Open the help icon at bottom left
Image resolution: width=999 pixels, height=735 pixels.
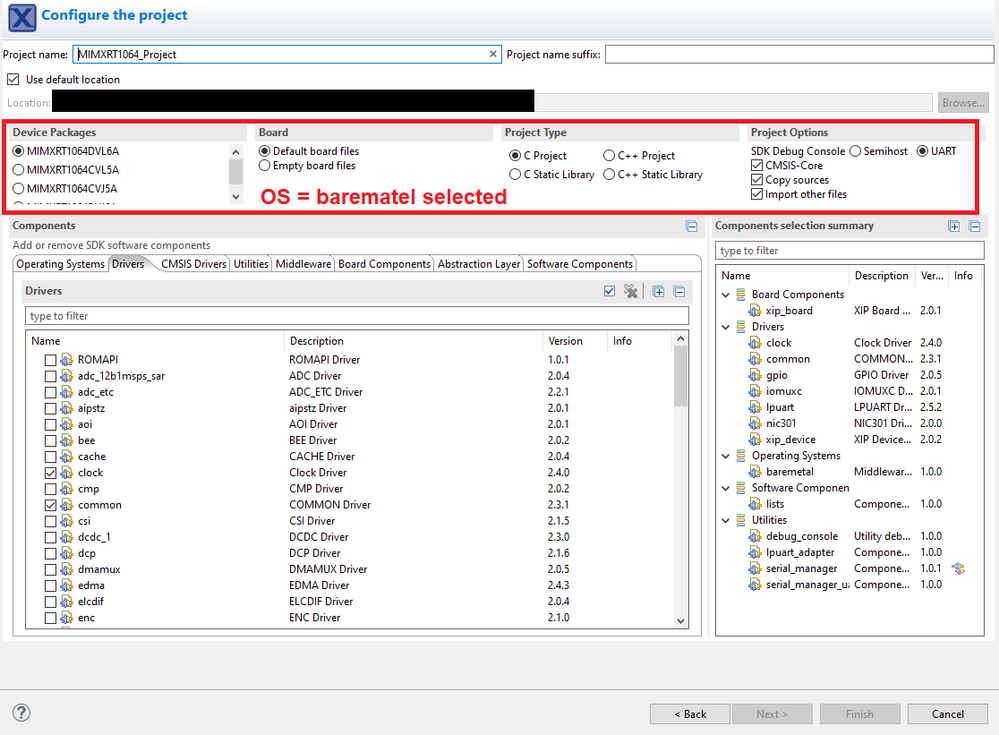(x=21, y=713)
